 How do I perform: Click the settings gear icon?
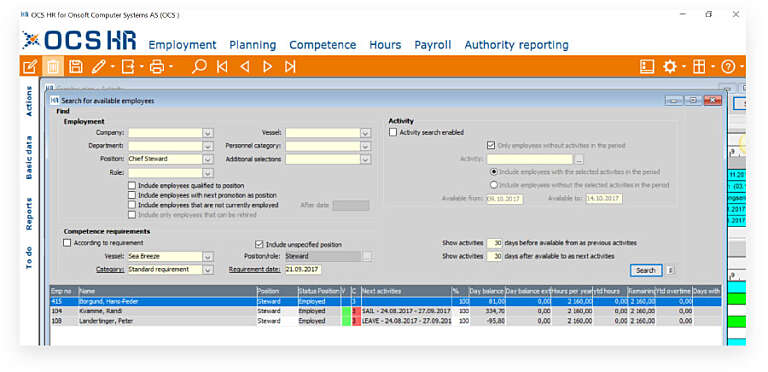pyautogui.click(x=670, y=67)
